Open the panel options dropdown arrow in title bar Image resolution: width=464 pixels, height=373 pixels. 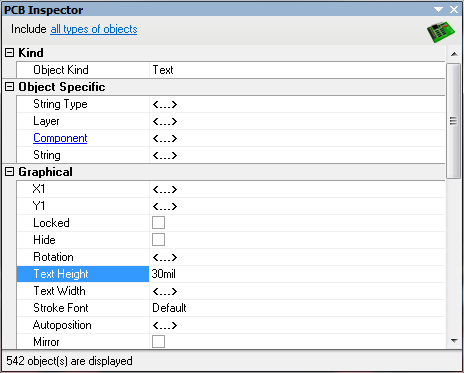(438, 10)
